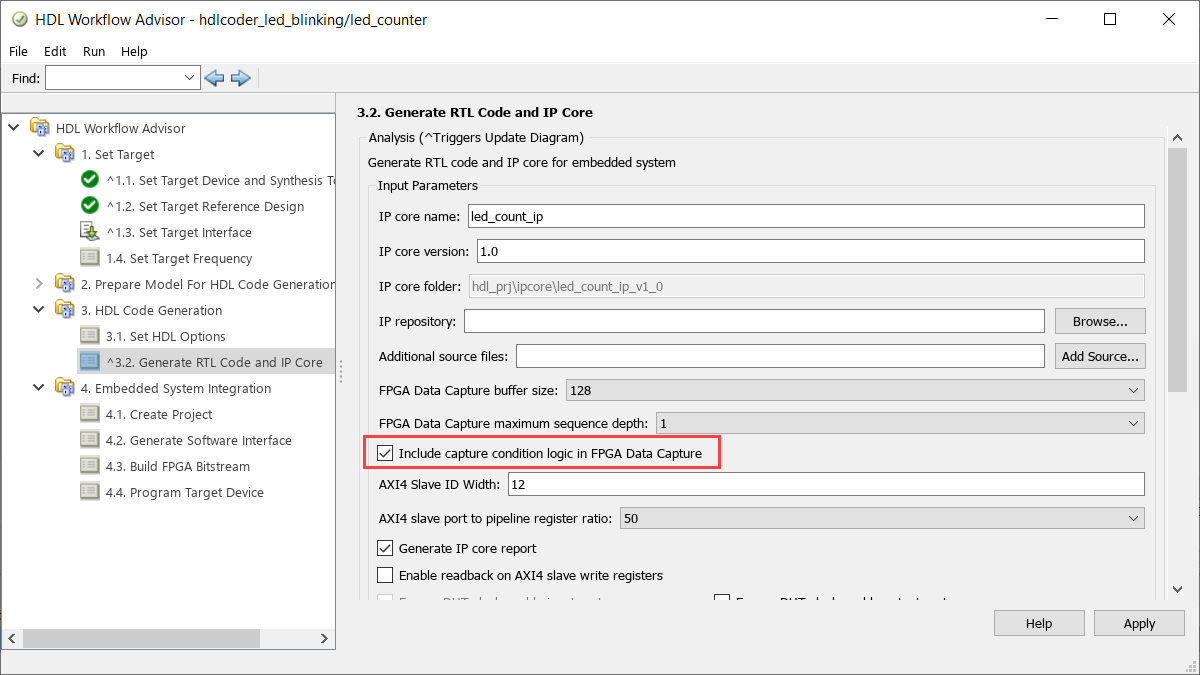
Task: Enable readback on AXI4 slave write registers
Action: tap(385, 574)
